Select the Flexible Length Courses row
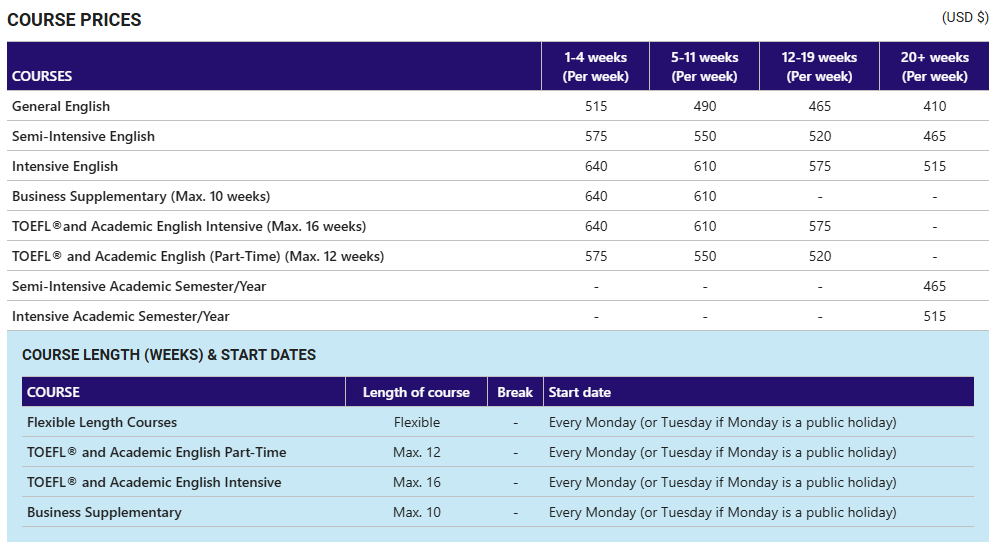Image resolution: width=995 pixels, height=544 pixels. point(498,422)
